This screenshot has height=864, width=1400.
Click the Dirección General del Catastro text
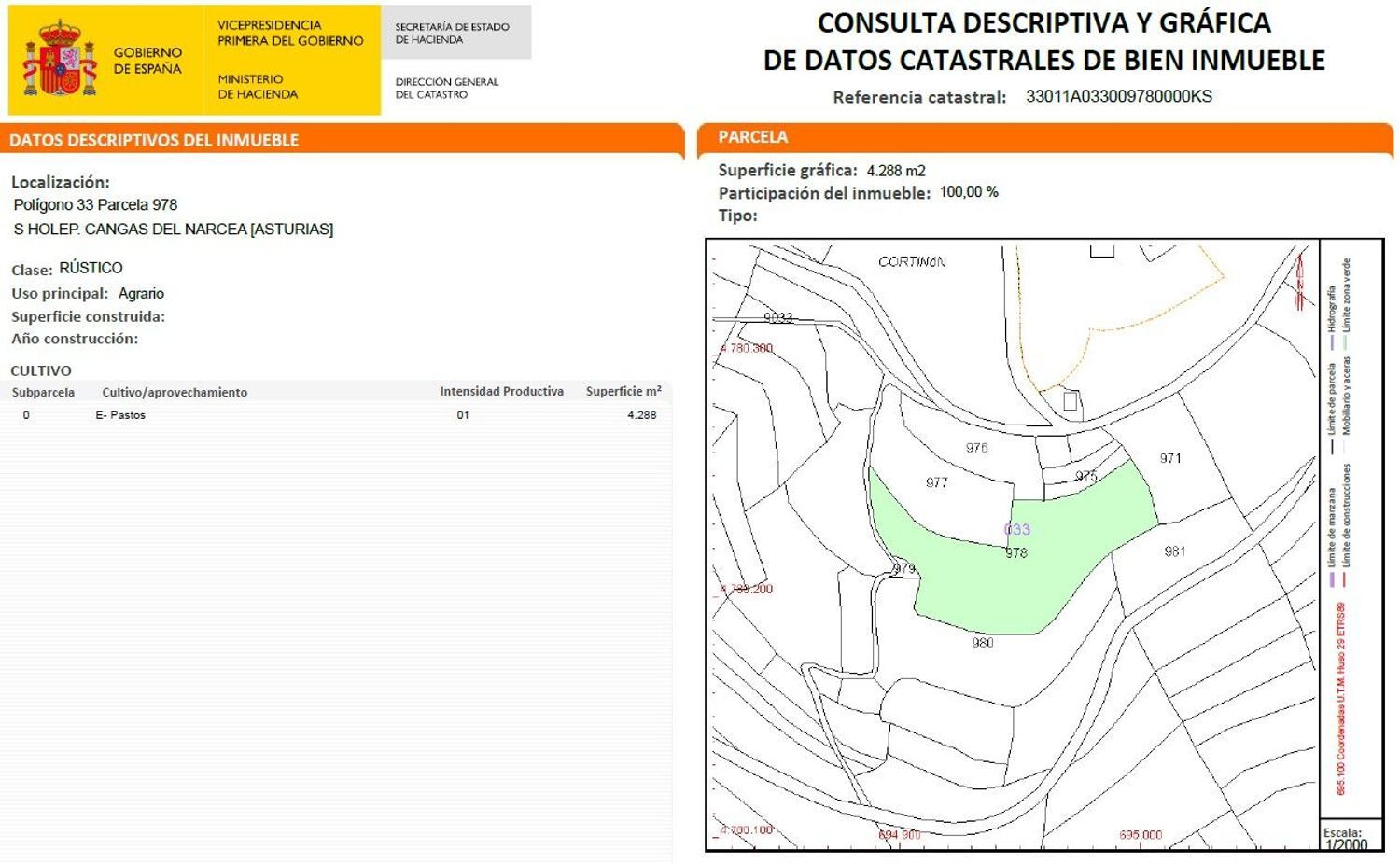tap(447, 88)
